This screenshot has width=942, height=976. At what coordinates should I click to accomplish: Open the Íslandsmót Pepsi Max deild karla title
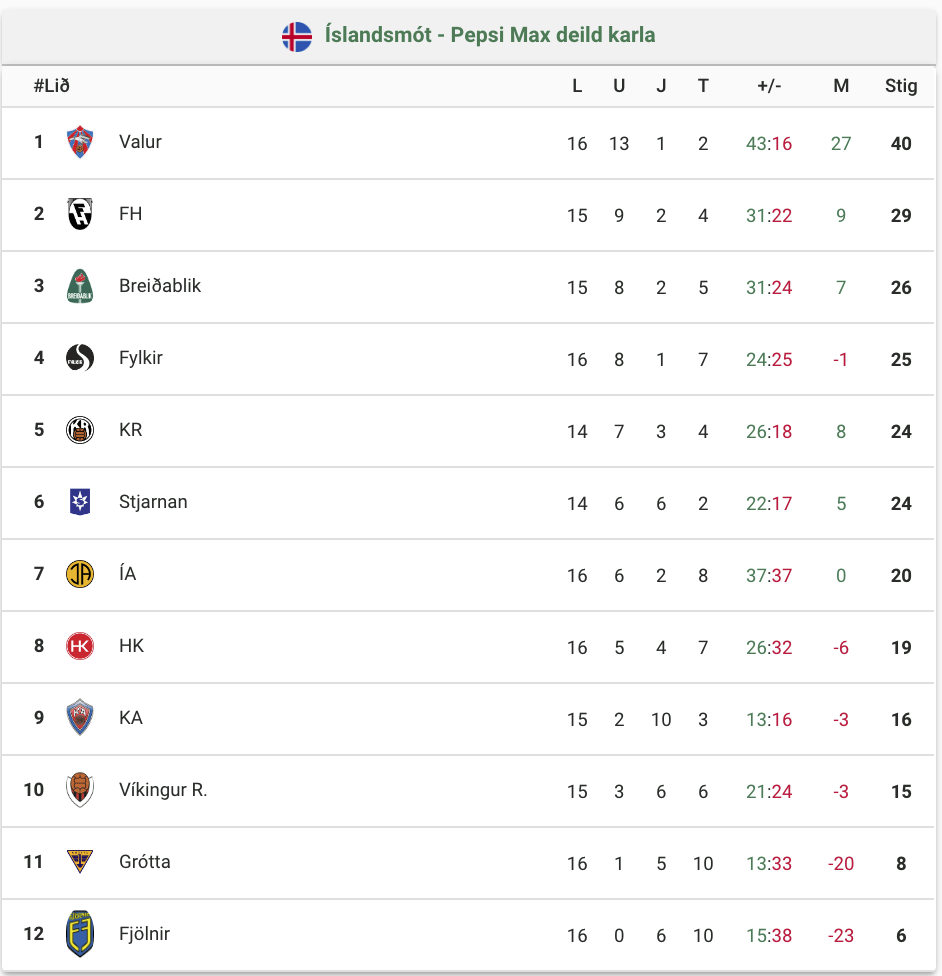click(489, 35)
